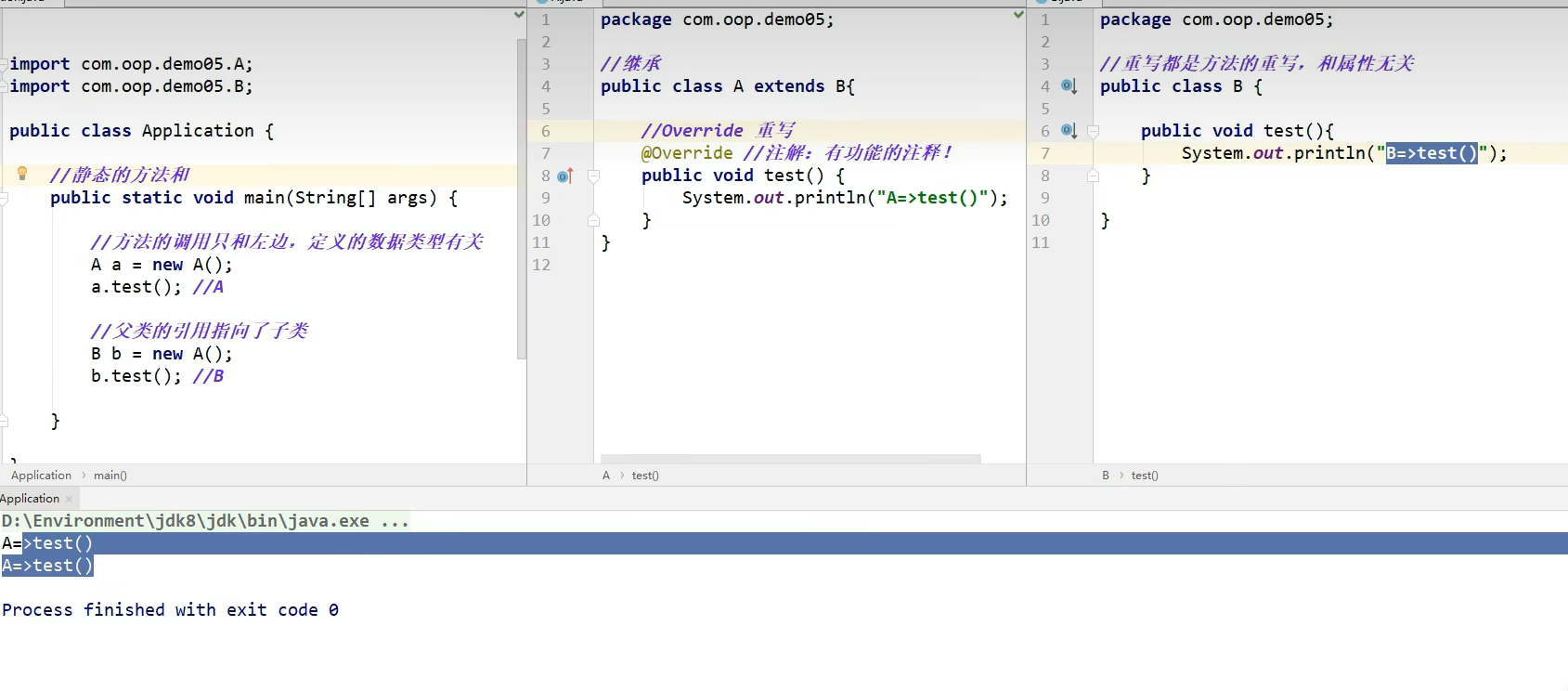
Task: Collapse the test() method in class B
Action: pyautogui.click(x=1093, y=131)
